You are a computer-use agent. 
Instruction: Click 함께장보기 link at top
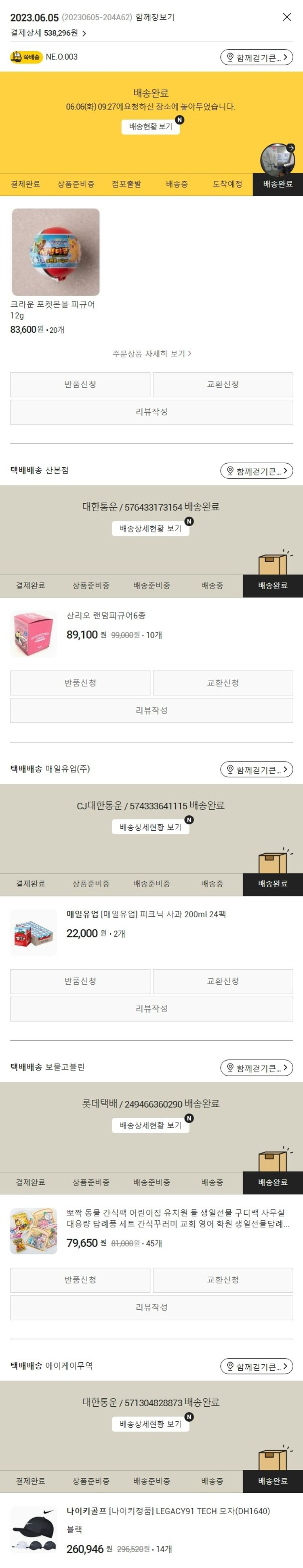[155, 18]
